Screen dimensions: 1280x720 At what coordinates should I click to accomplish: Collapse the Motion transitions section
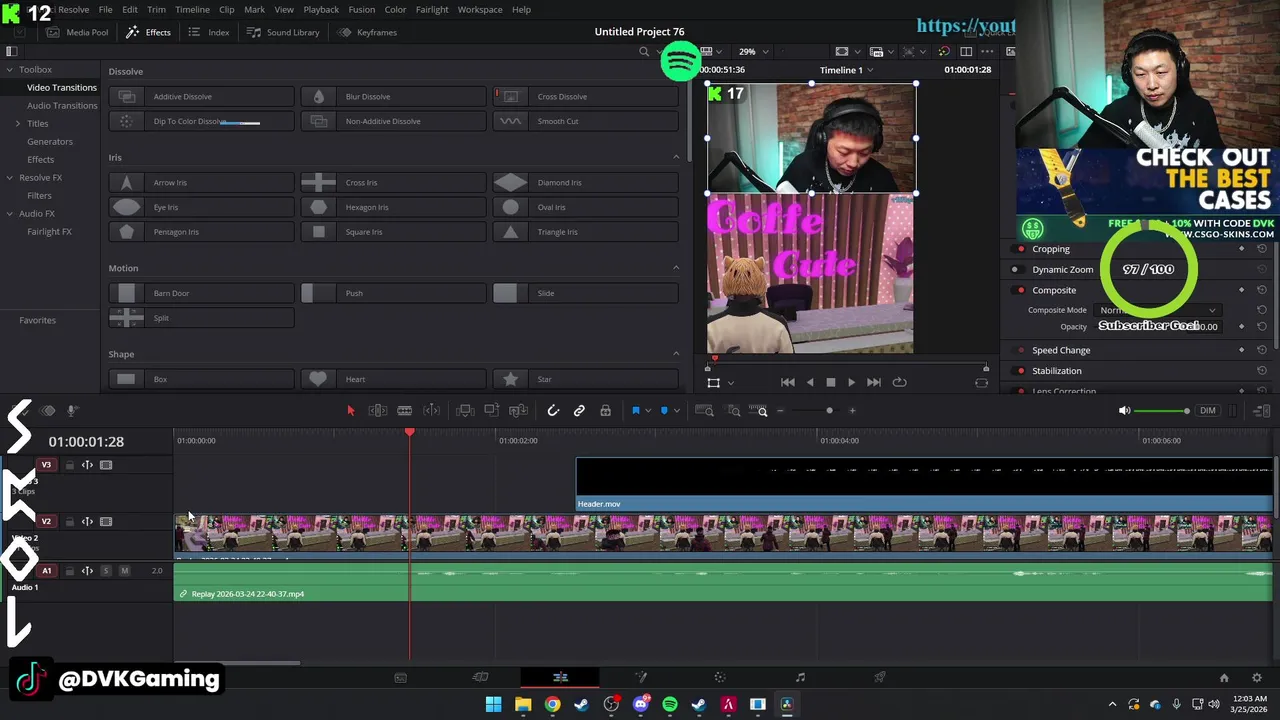point(676,268)
